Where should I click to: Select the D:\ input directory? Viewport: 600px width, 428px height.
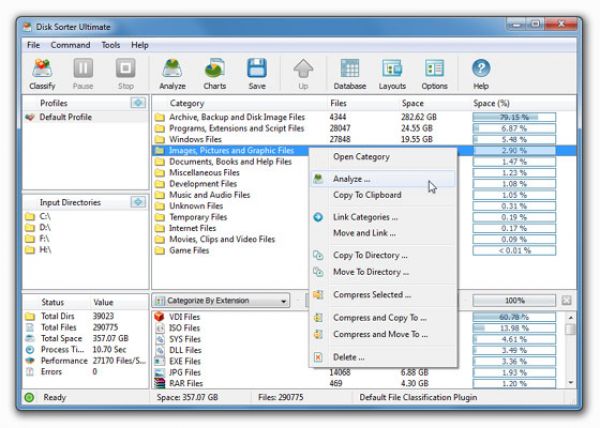point(46,227)
